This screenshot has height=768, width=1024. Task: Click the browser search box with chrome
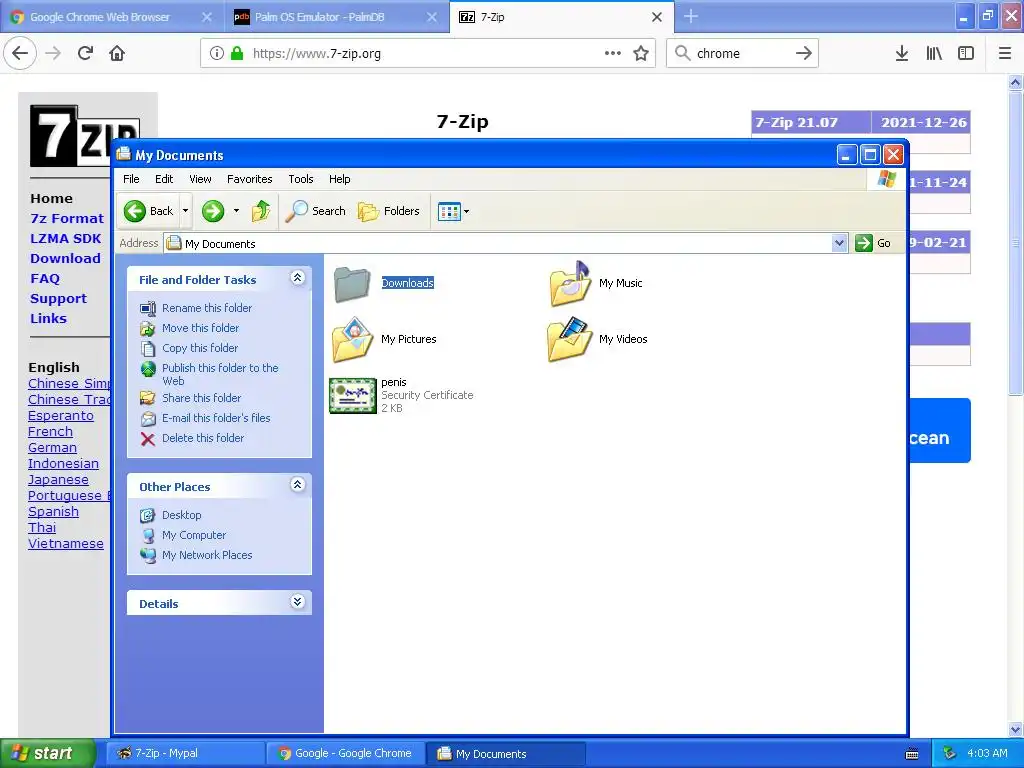tap(742, 54)
